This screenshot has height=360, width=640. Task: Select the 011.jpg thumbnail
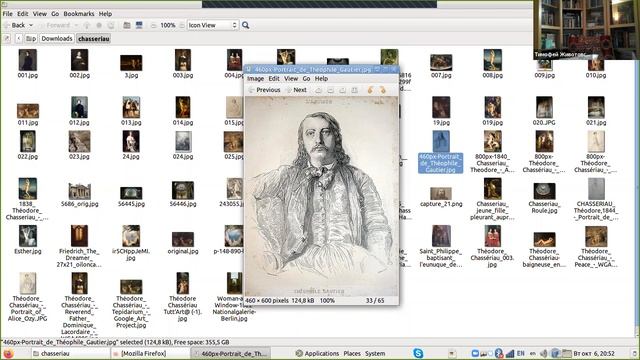[28, 111]
